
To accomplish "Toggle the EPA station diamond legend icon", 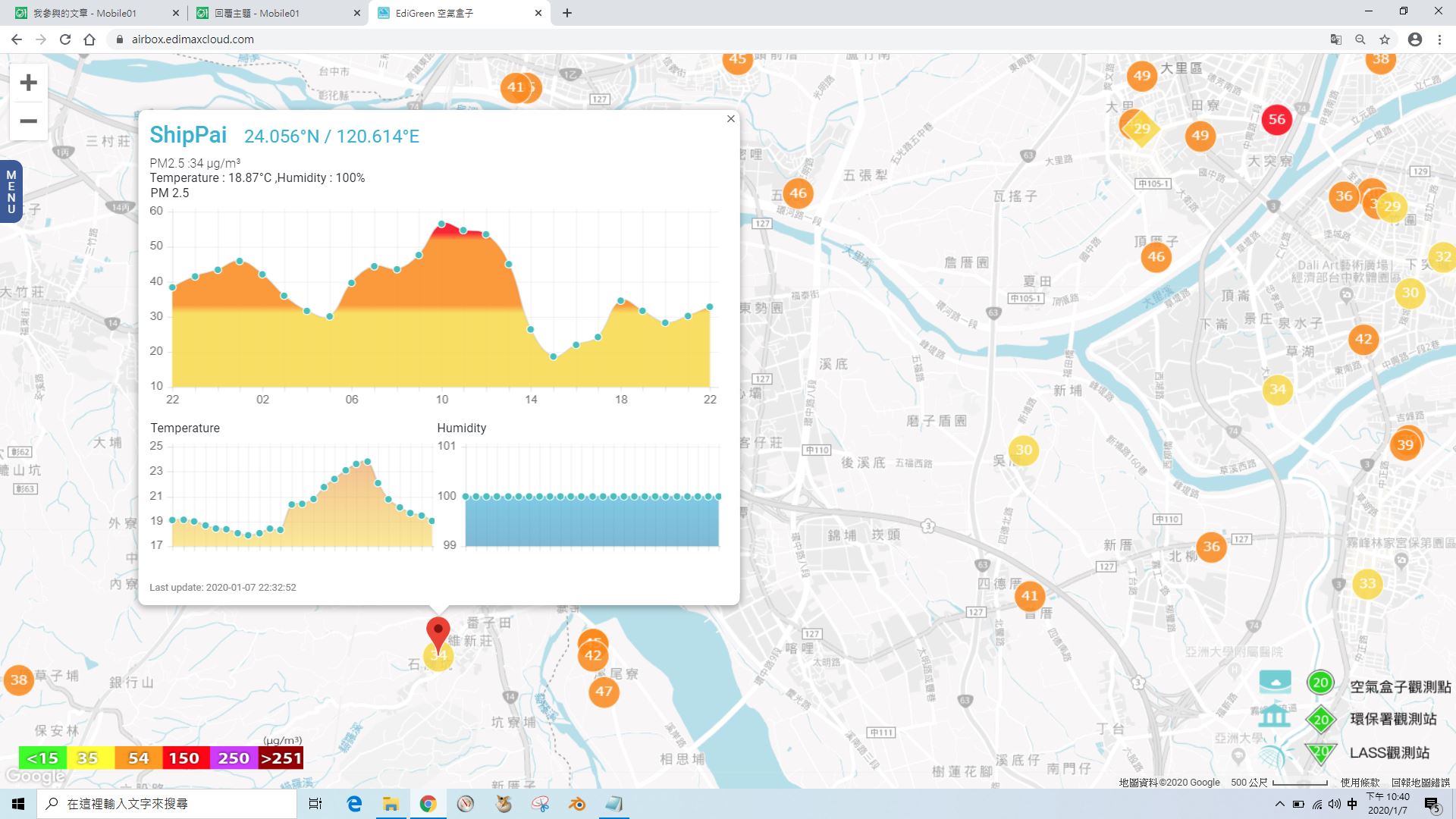I will (1320, 719).
